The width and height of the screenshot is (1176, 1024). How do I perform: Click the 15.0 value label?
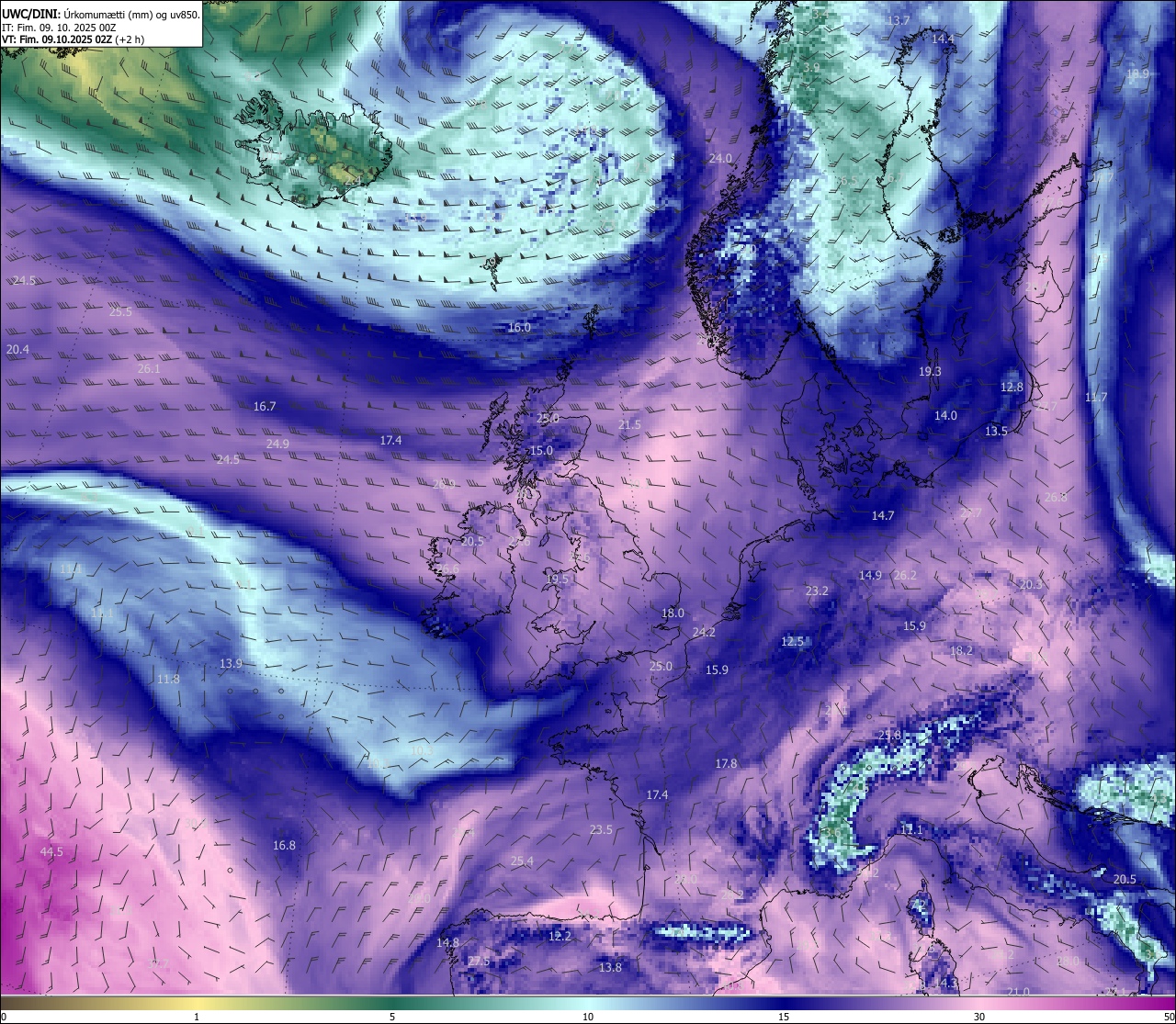pyautogui.click(x=541, y=450)
